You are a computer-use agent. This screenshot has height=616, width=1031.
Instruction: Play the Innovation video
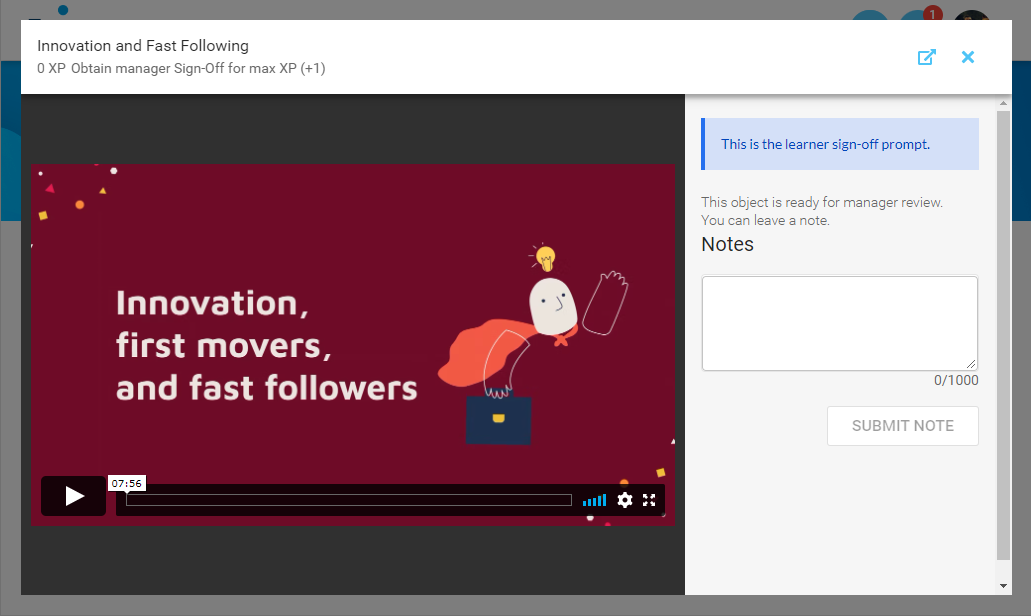[73, 496]
